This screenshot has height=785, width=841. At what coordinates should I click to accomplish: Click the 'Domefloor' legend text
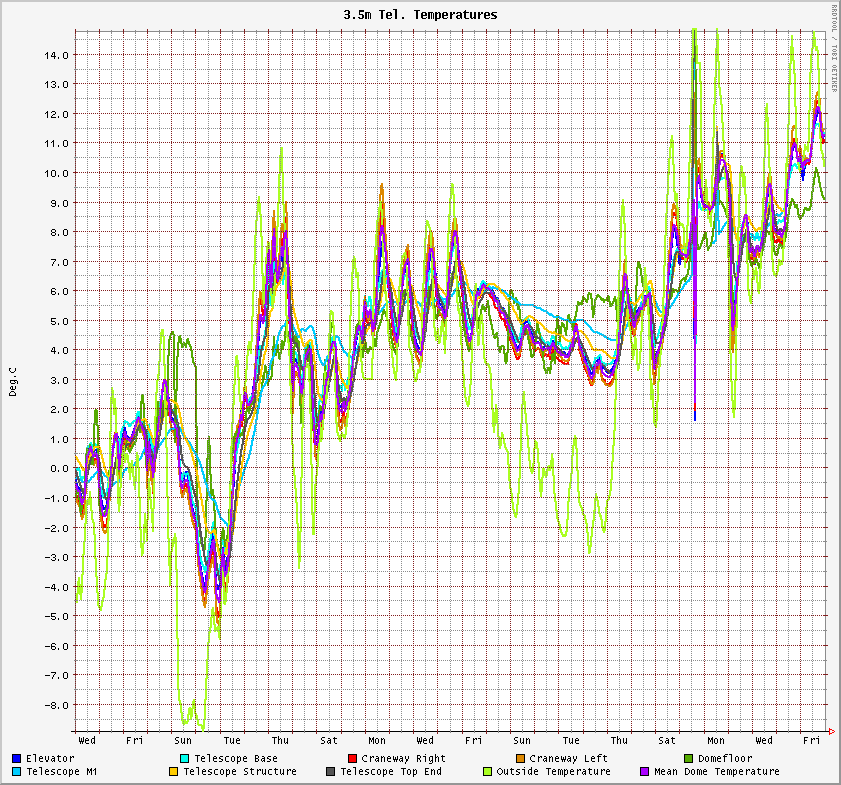(725, 759)
